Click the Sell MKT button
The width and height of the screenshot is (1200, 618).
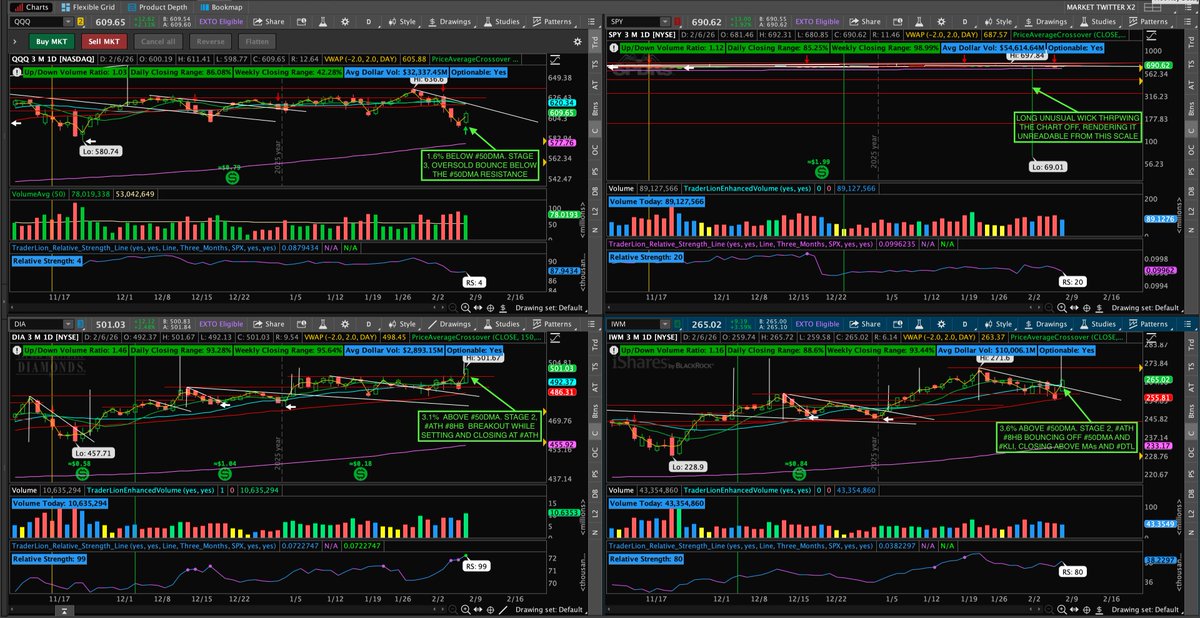[104, 42]
